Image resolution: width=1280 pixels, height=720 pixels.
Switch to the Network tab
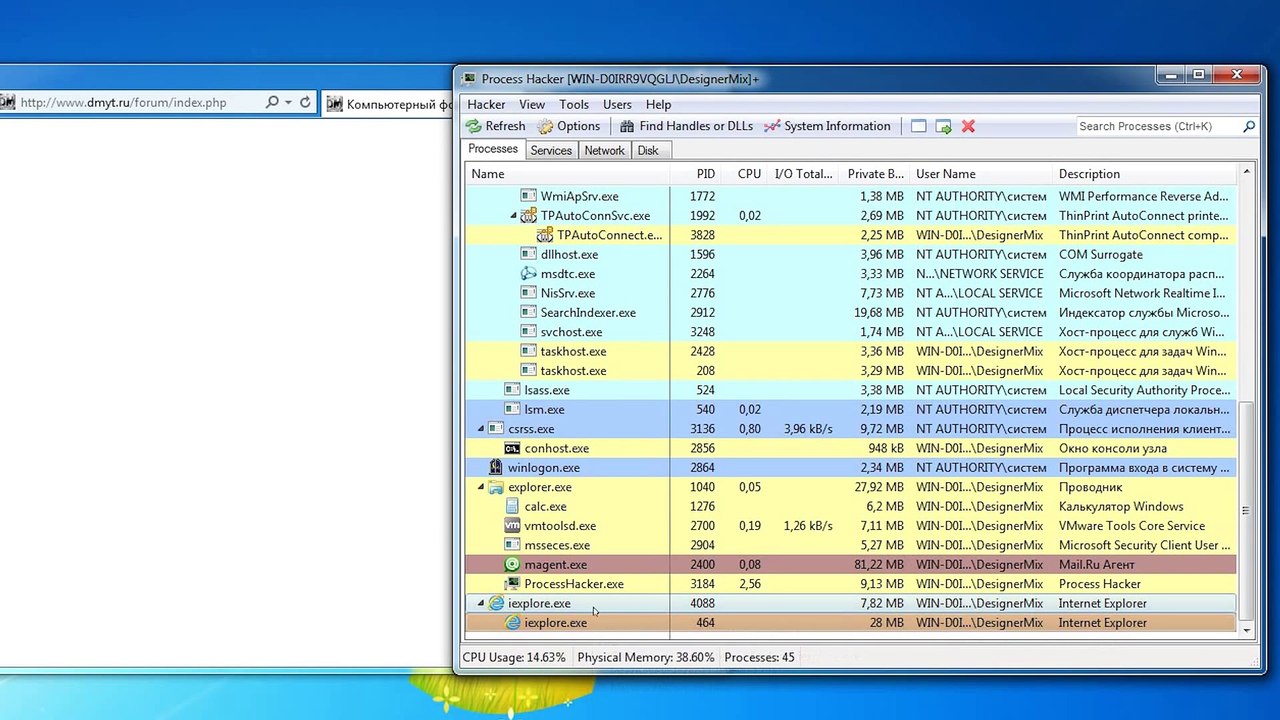604,150
